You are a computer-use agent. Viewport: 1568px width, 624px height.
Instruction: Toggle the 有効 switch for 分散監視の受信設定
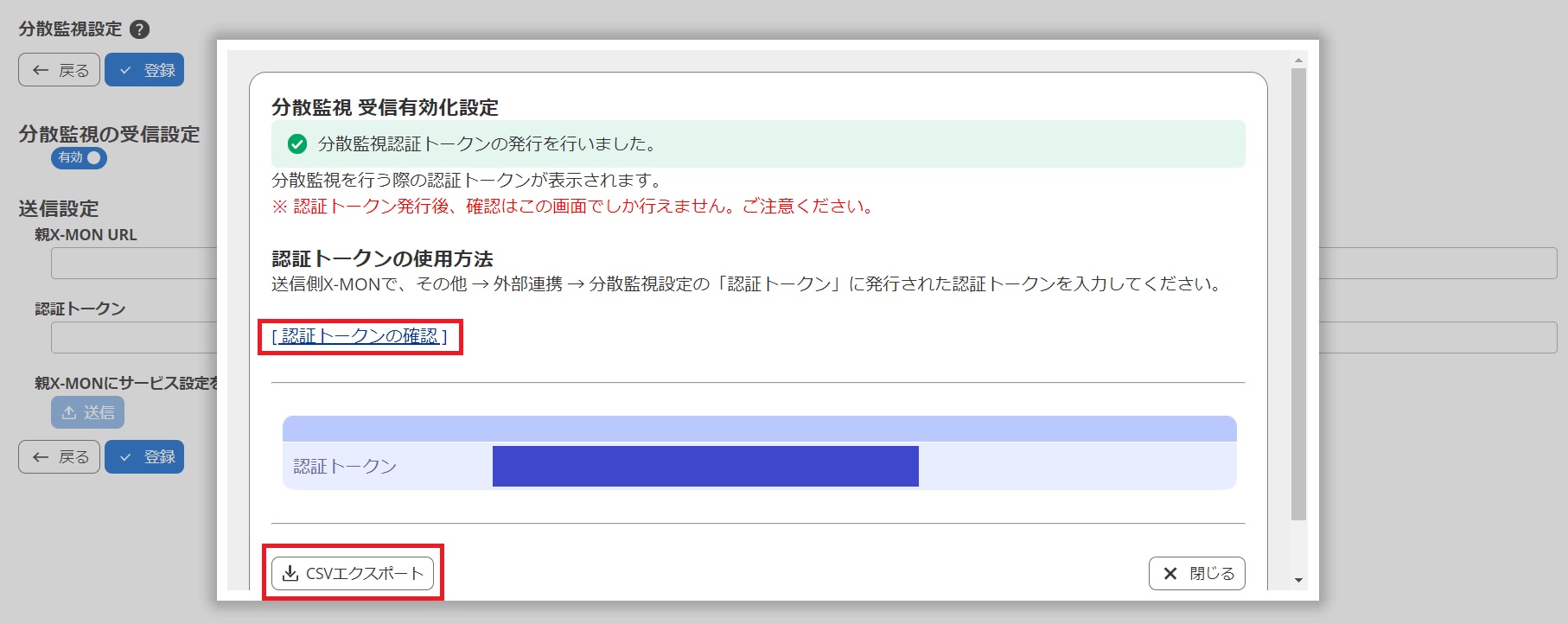(79, 158)
